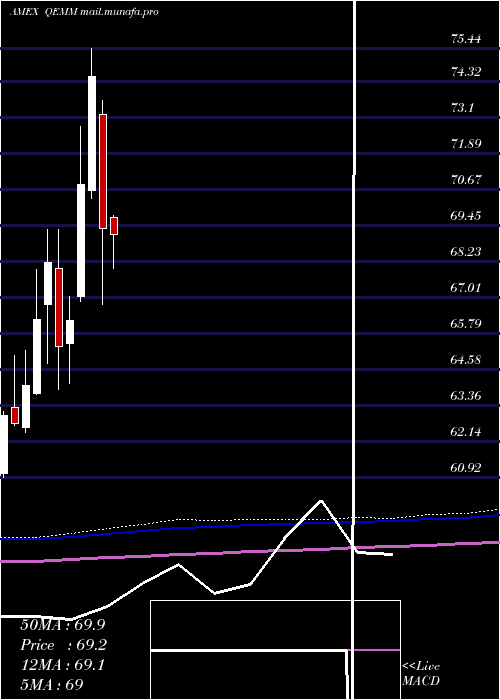Screen dimensions: 500x700
Task: Click the small red candlestick near 63.36
Action: click(x=15, y=415)
